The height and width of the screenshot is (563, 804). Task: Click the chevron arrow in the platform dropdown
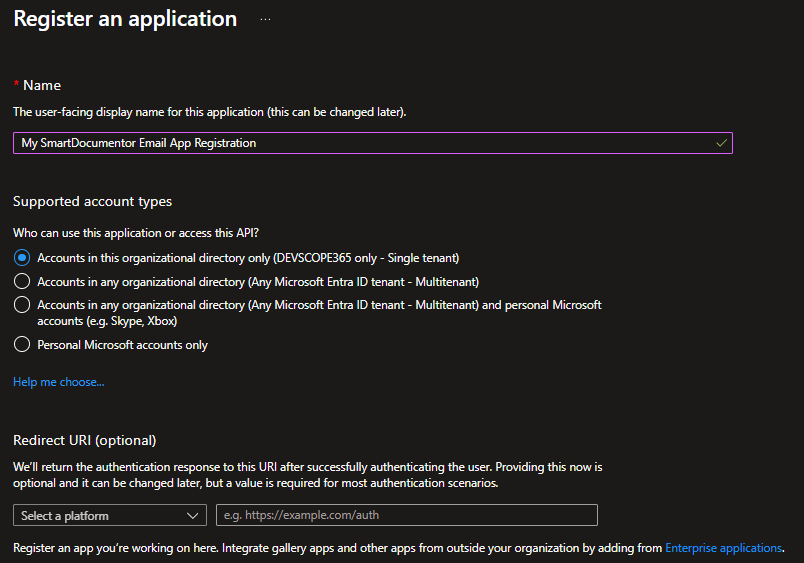(x=193, y=516)
